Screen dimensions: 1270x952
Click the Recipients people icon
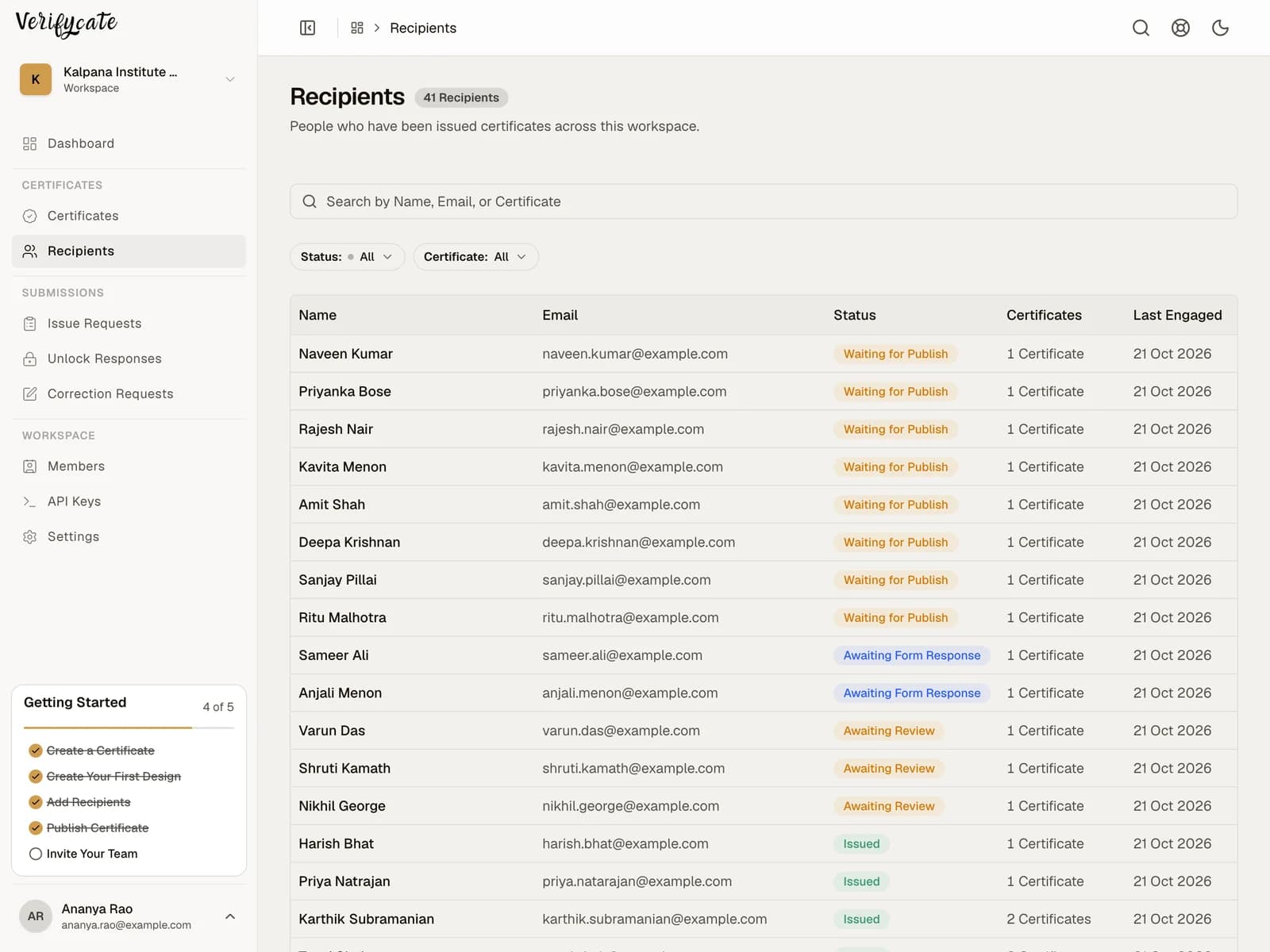pyautogui.click(x=30, y=251)
